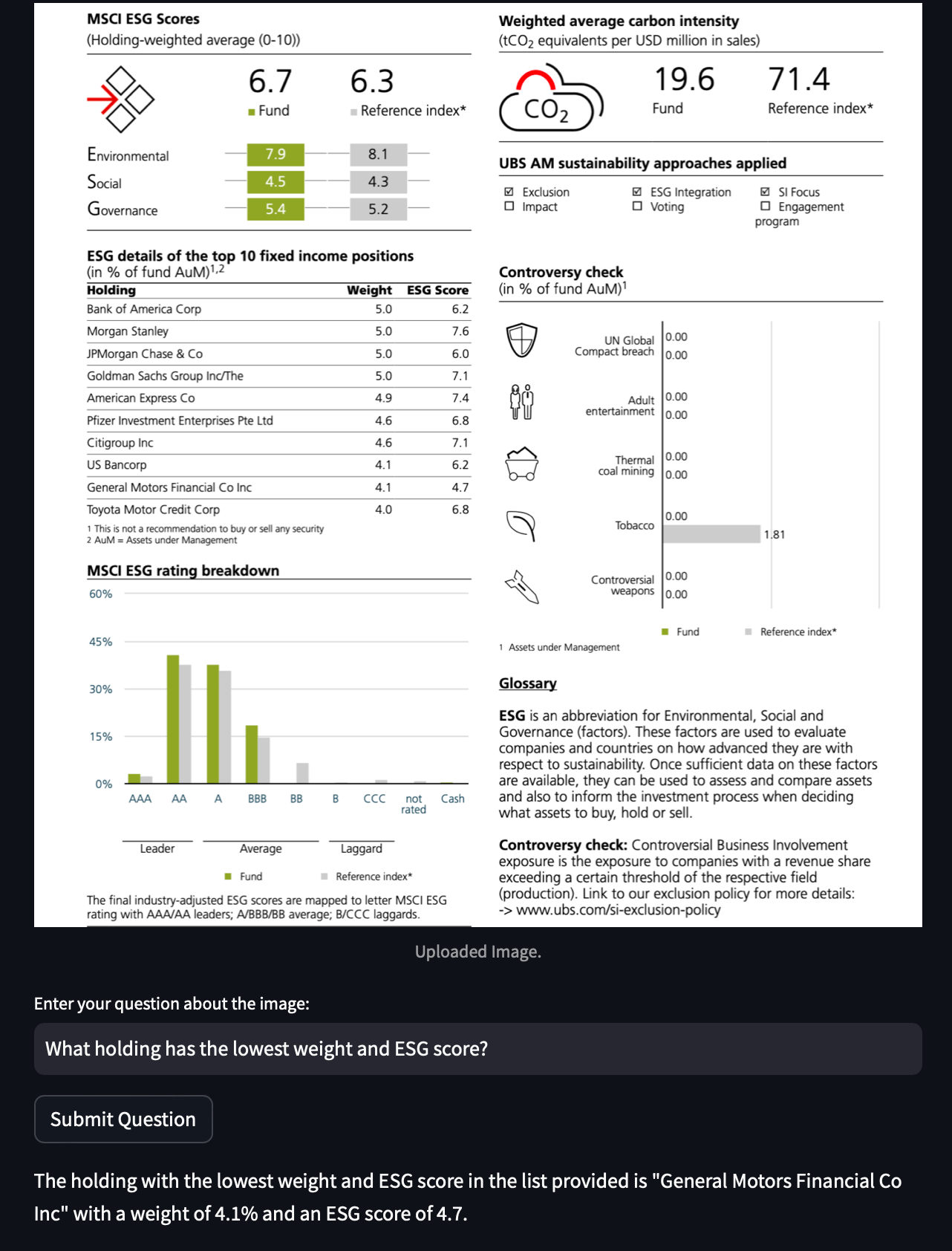Screen dimensions: 952x1251
Task: Click the UN Global Compact shield icon
Action: [521, 340]
